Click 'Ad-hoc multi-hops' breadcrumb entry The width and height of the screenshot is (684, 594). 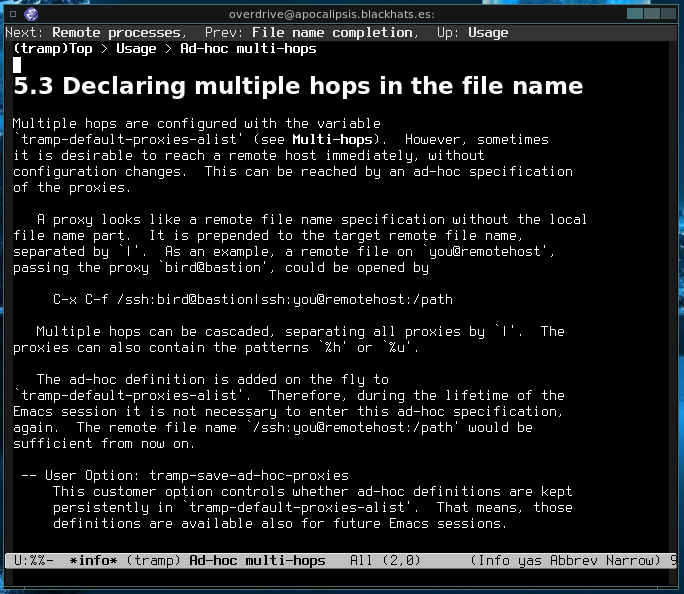tap(248, 48)
